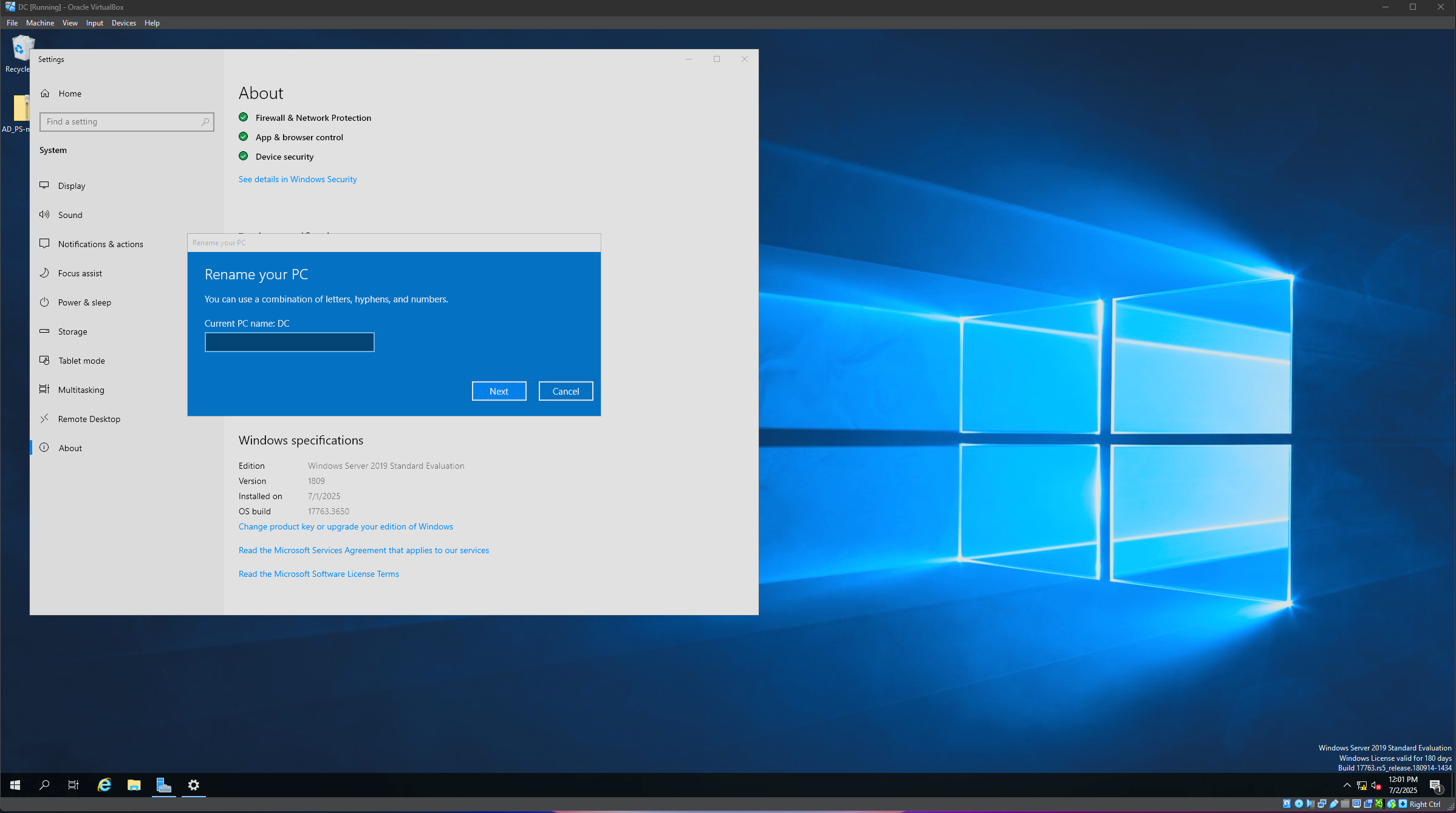Screen dimensions: 1456x813
Task: Open taskbar Search
Action: 44,785
